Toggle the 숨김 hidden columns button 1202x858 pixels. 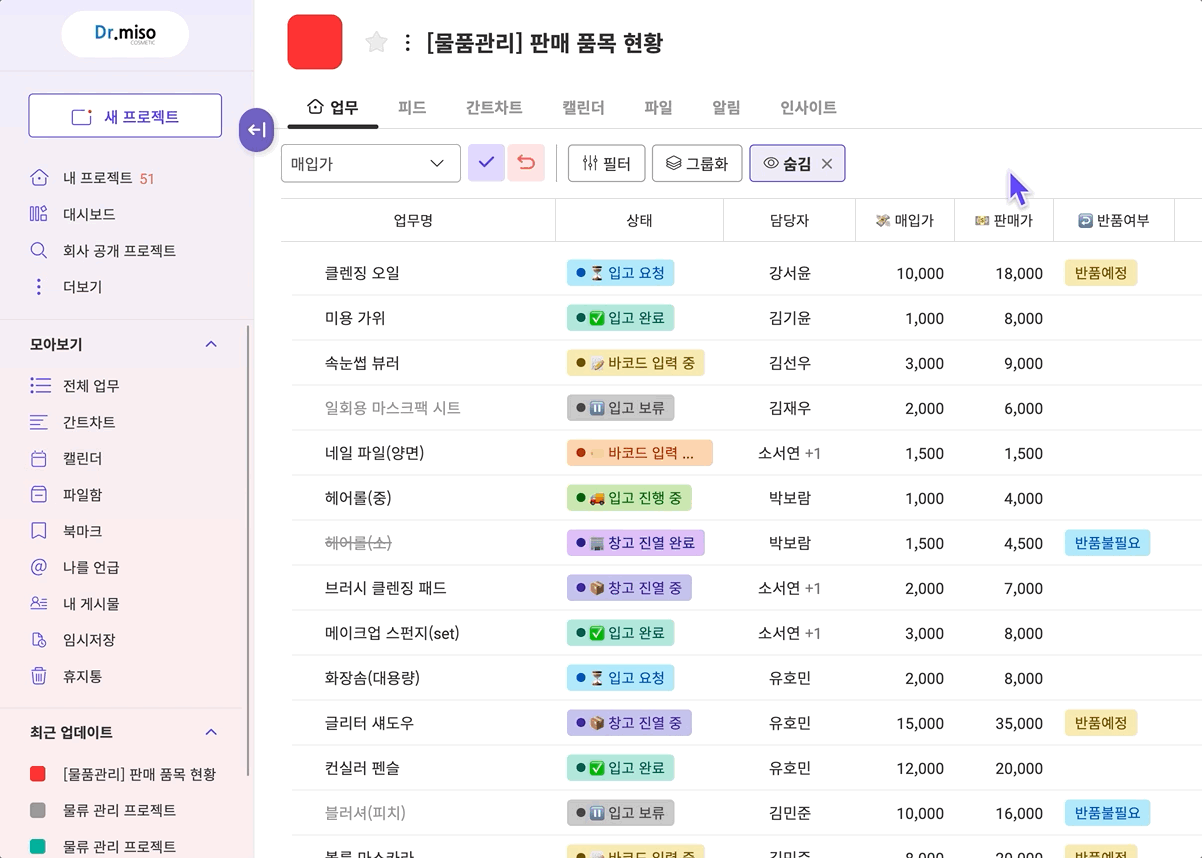[786, 164]
